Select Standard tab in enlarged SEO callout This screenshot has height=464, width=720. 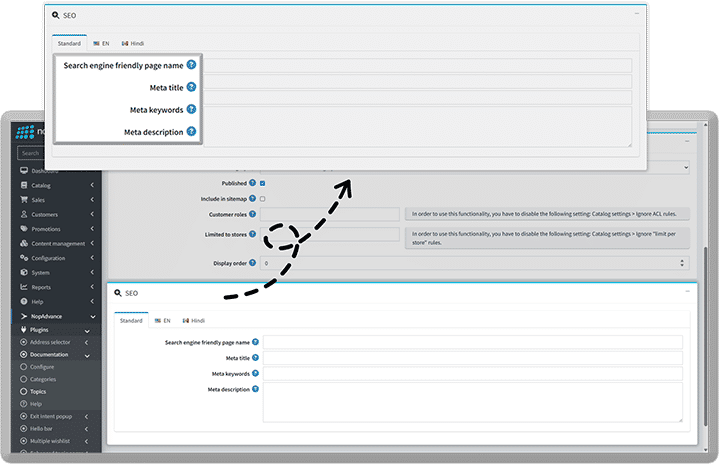pos(69,43)
